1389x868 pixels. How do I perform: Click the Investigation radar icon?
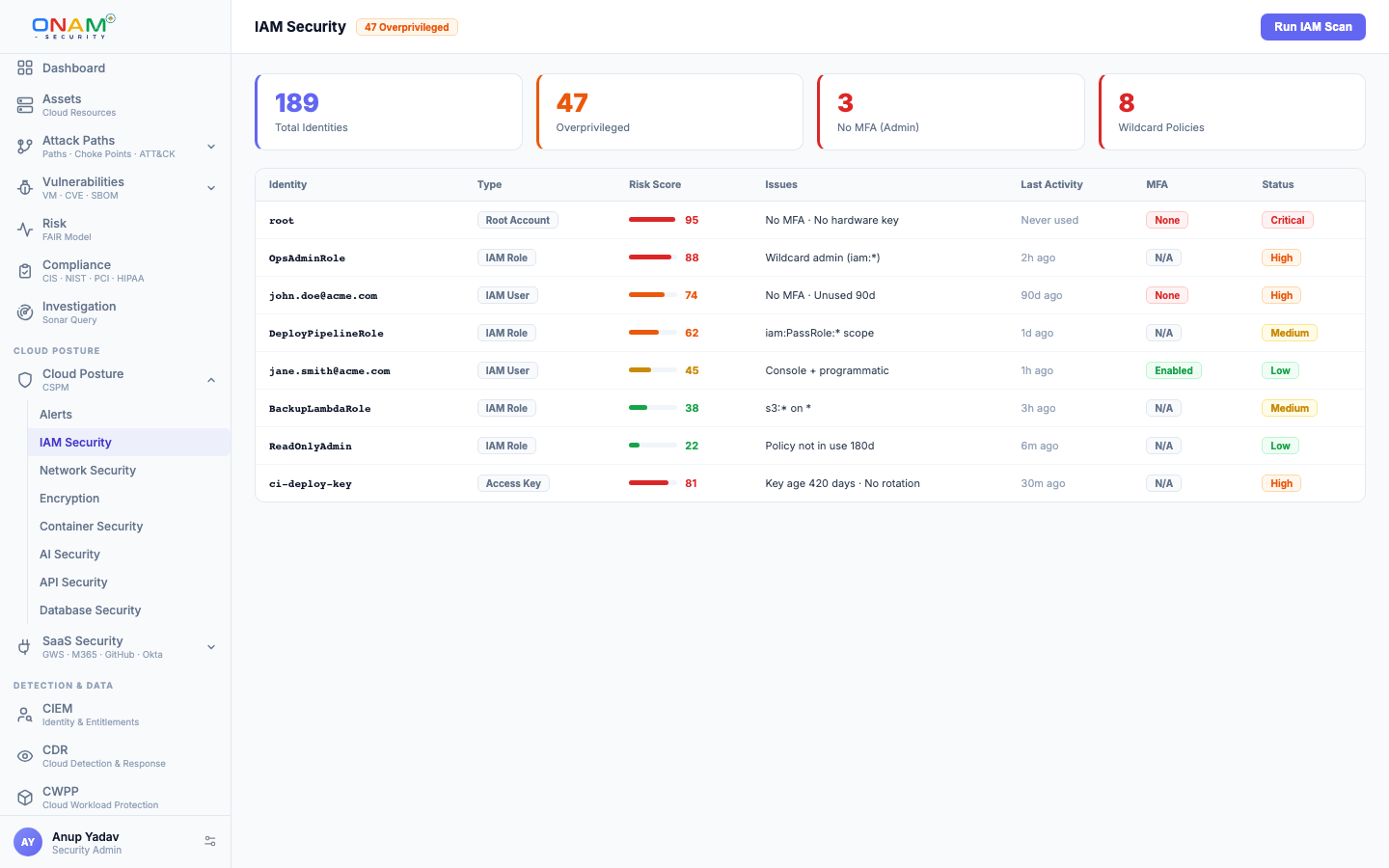click(x=25, y=312)
